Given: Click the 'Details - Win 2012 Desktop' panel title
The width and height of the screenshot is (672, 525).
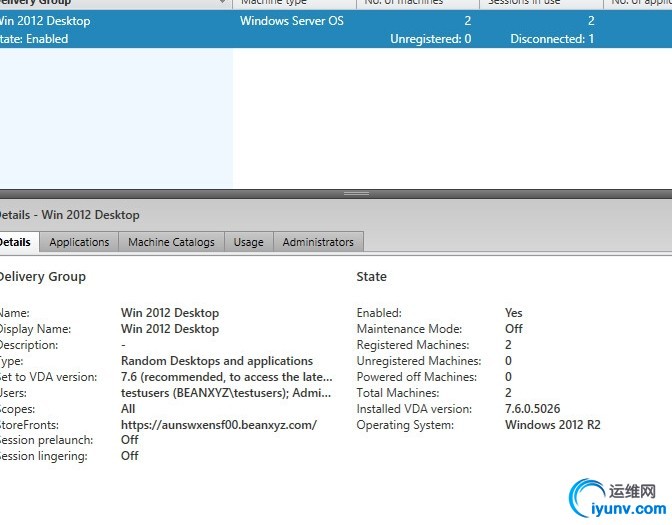Looking at the screenshot, I should (69, 215).
